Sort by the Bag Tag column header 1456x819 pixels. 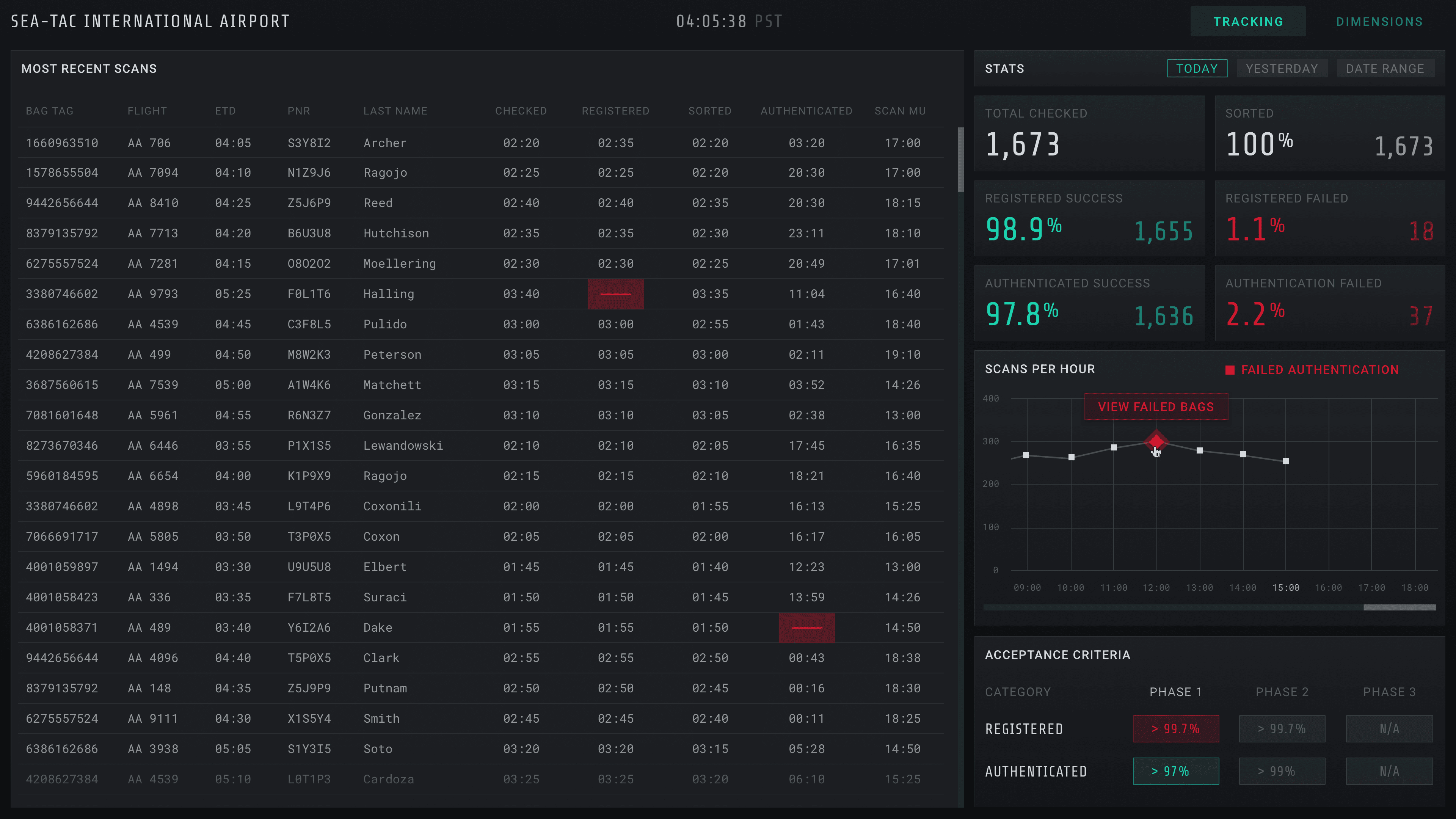(50, 111)
